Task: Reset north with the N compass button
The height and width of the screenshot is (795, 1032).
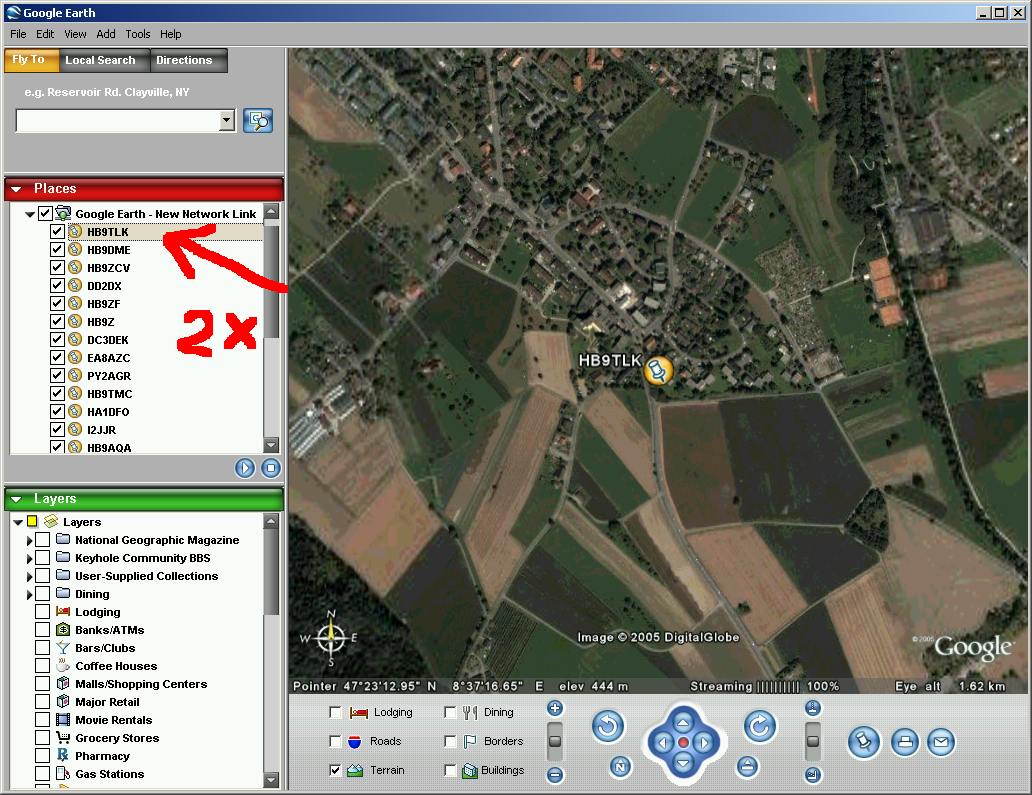Action: 620,767
